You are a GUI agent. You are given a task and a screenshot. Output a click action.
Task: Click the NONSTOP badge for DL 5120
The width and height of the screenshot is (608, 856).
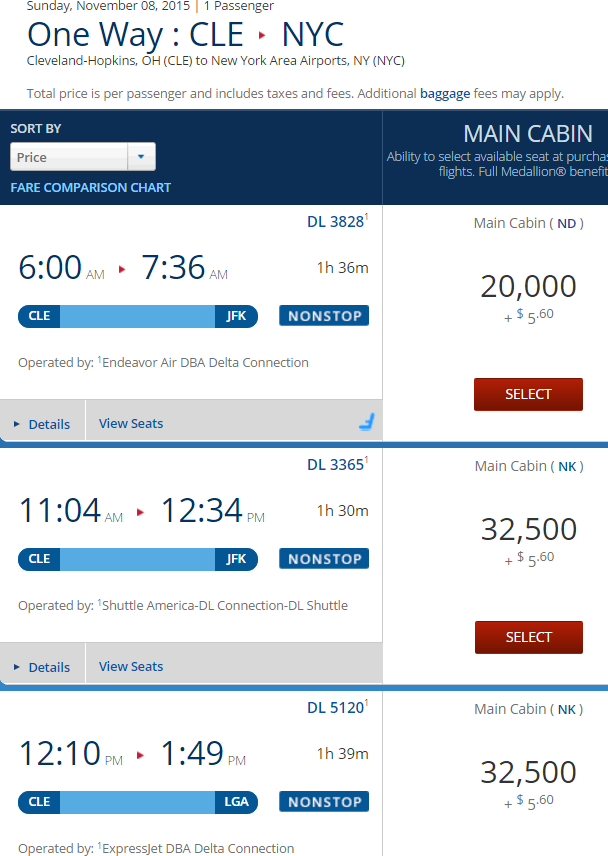click(324, 801)
